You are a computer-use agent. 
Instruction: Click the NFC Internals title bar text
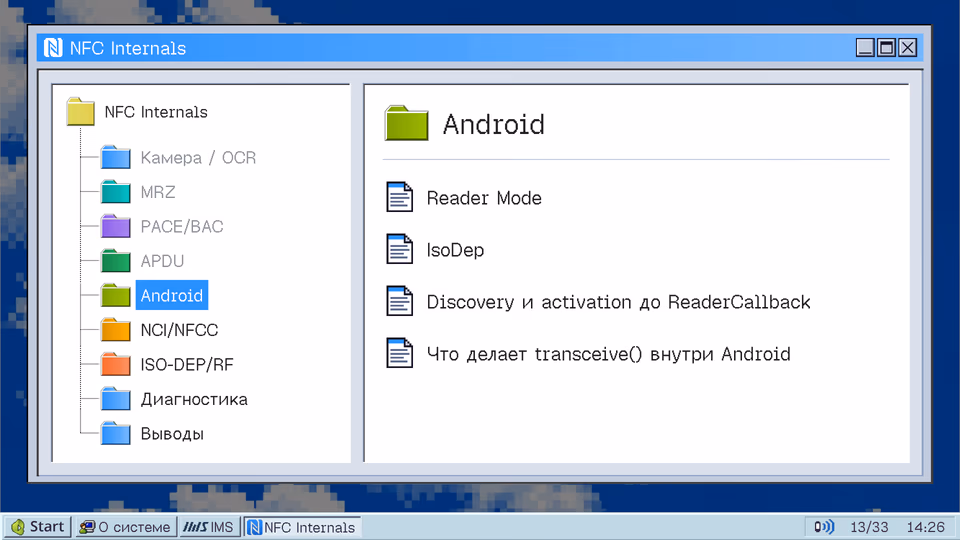[x=128, y=48]
